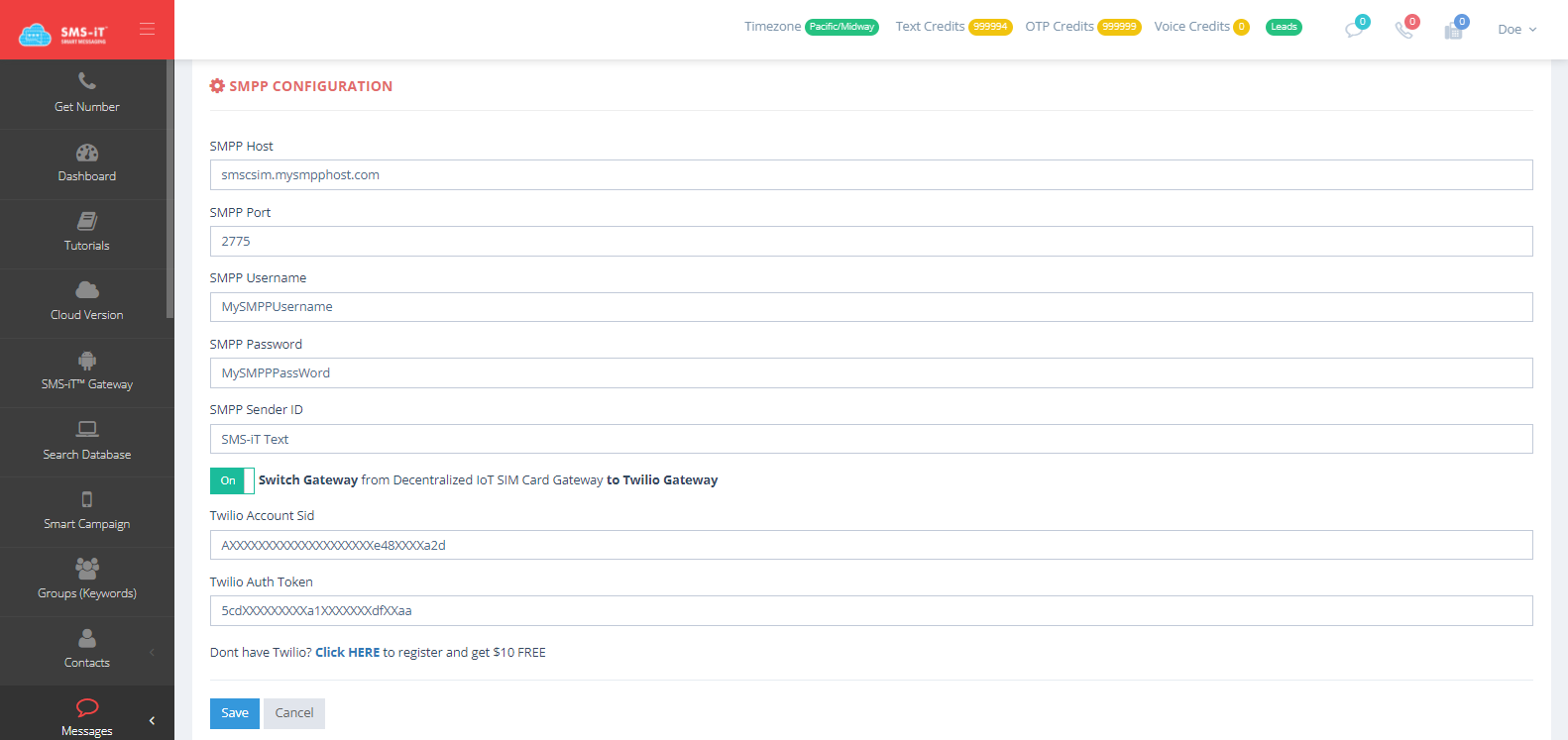The image size is (1568, 740).
Task: Click the SMPP Configuration gear icon
Action: click(x=217, y=86)
